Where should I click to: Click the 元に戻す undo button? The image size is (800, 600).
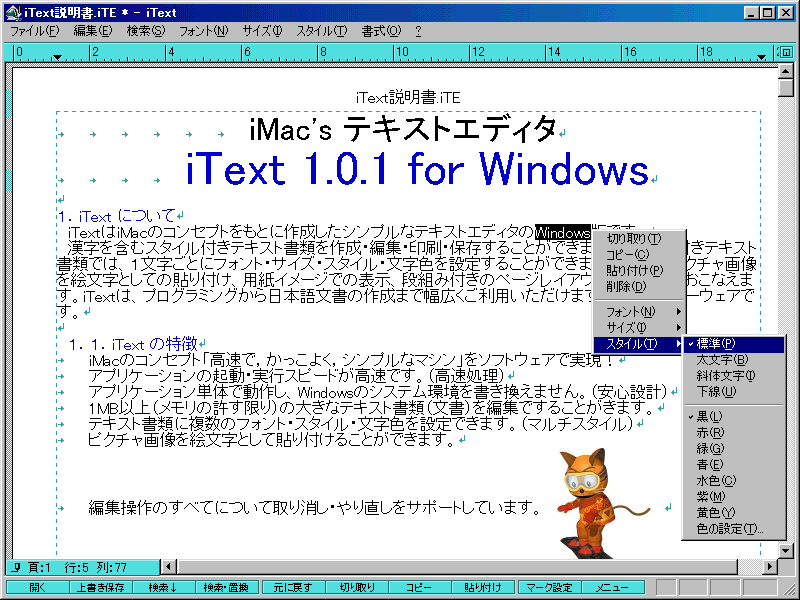[293, 587]
